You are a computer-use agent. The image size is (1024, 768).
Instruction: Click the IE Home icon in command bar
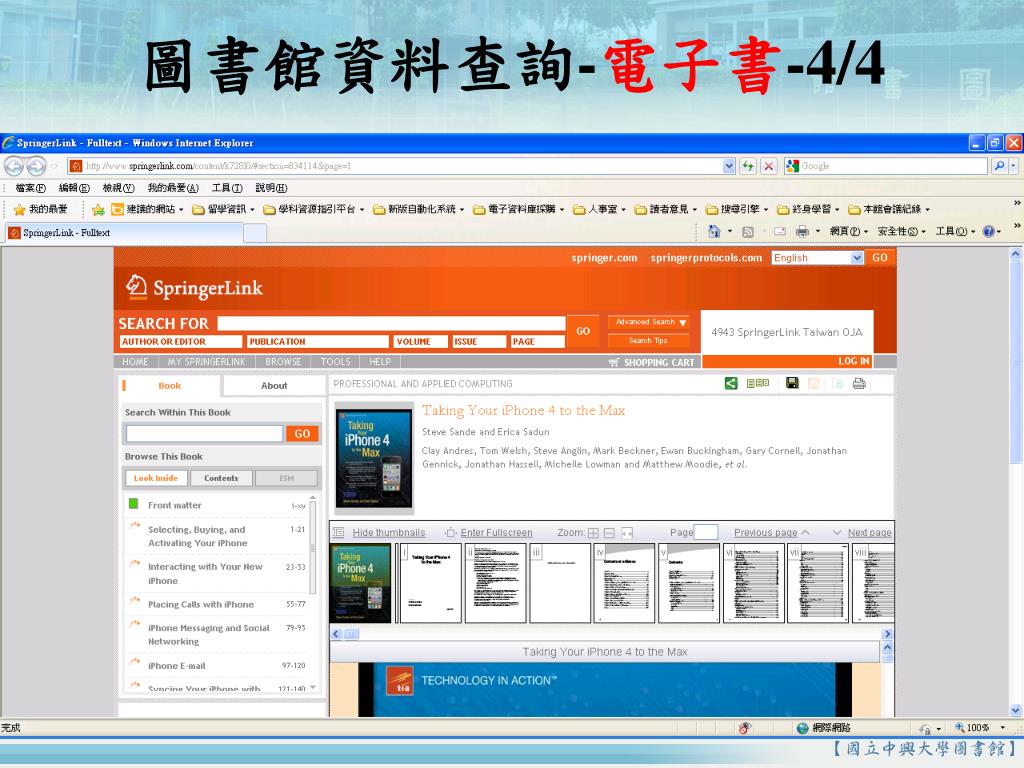[x=714, y=231]
